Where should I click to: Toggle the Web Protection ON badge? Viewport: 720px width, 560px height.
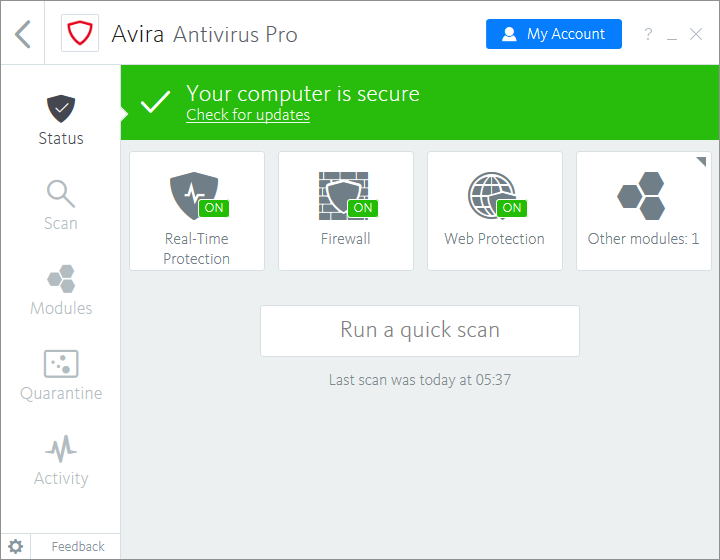tap(511, 208)
